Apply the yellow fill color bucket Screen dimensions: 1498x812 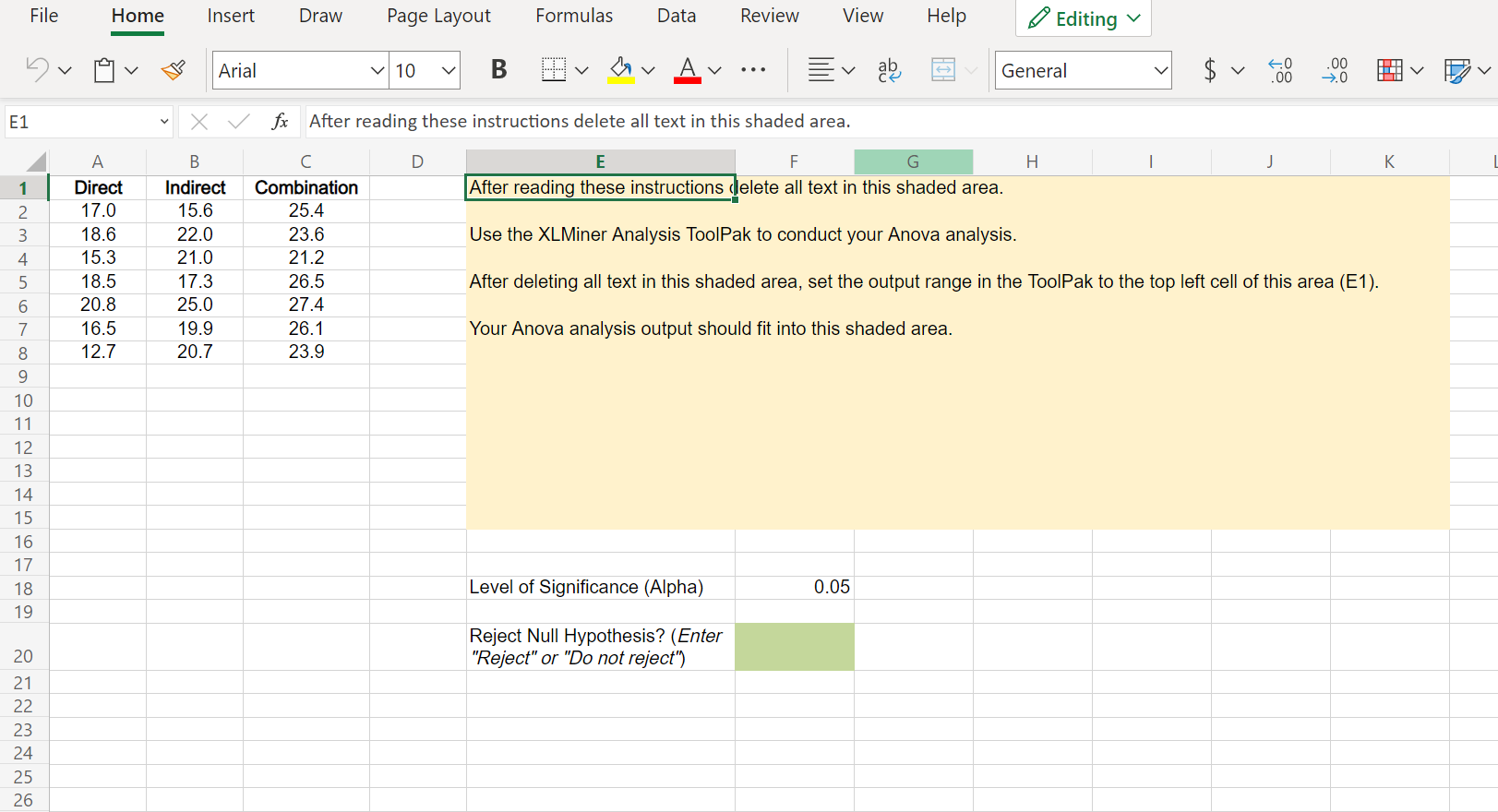[x=621, y=70]
